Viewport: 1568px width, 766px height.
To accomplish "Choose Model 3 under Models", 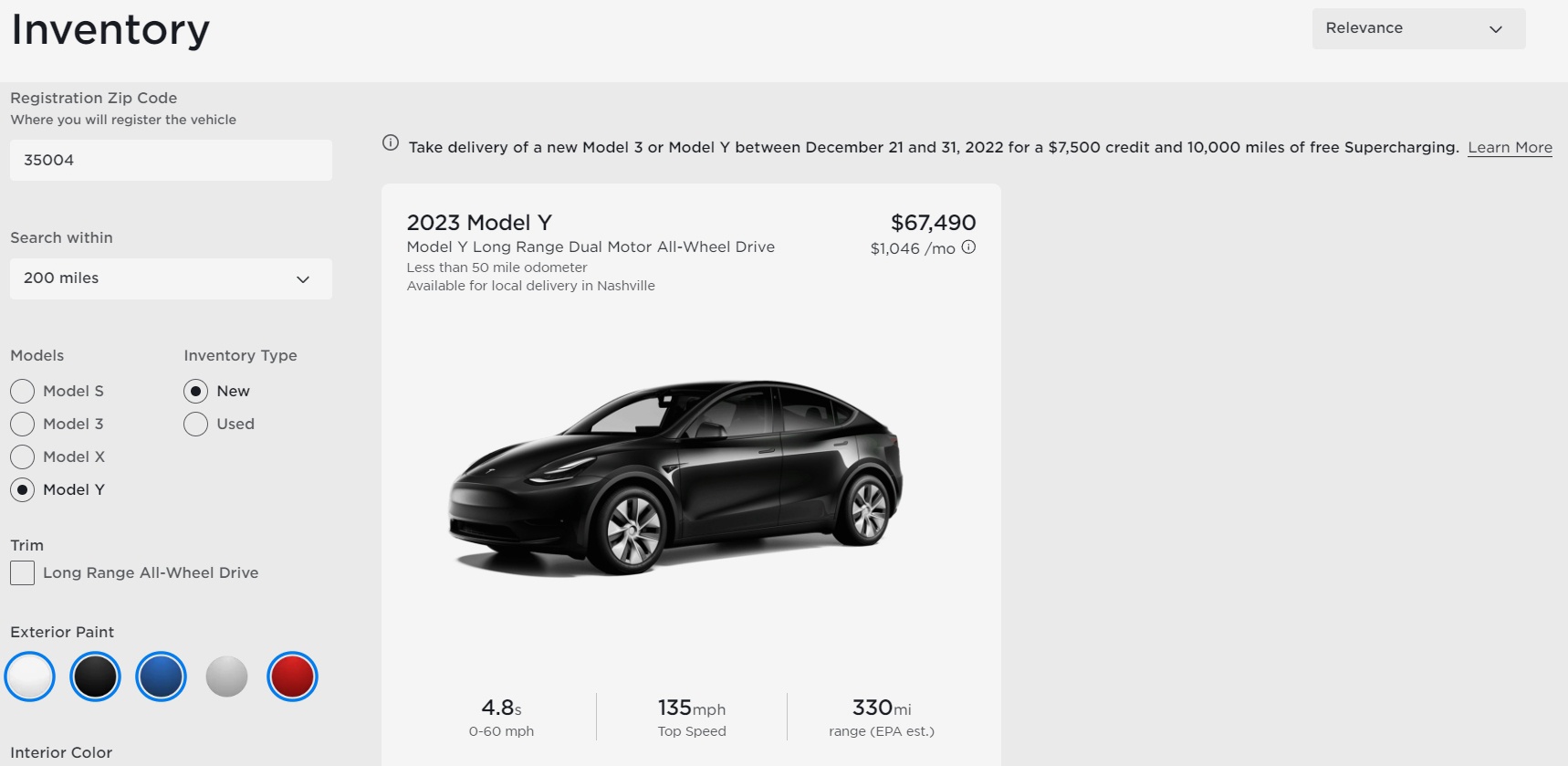I will pos(22,424).
